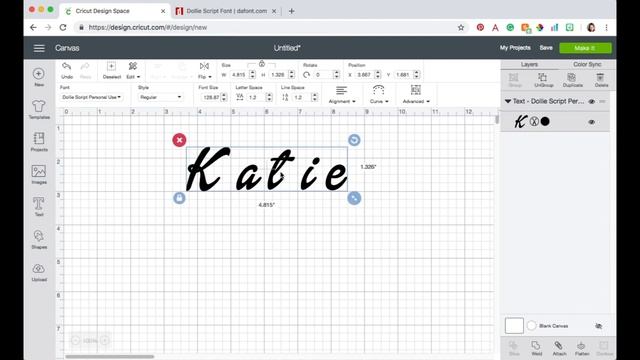Open the Font dropdown showing Dollie Script
640x360 pixels.
91,97
